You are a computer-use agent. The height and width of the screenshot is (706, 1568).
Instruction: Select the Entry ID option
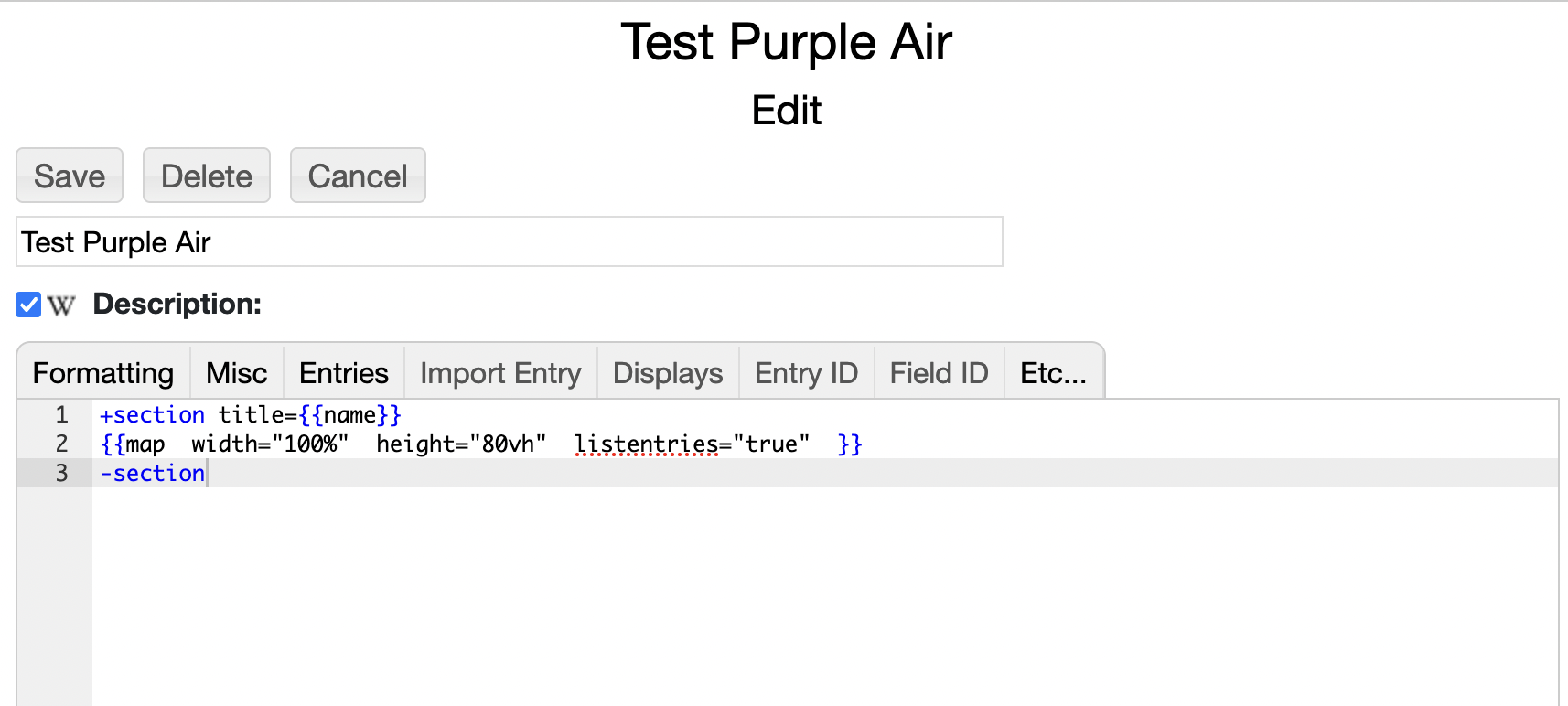pyautogui.click(x=806, y=373)
